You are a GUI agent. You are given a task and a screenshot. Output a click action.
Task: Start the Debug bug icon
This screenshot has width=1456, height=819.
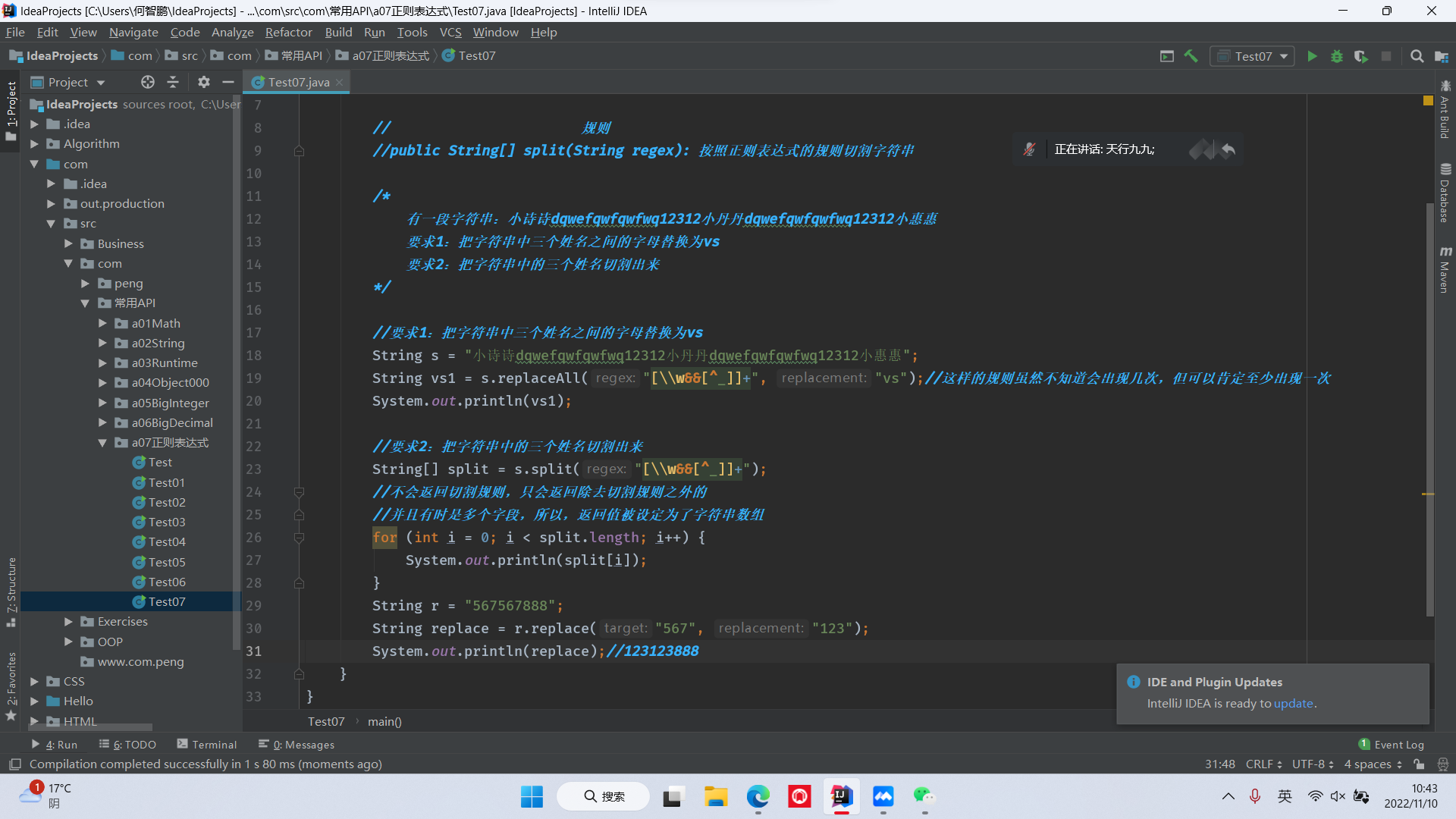1336,56
